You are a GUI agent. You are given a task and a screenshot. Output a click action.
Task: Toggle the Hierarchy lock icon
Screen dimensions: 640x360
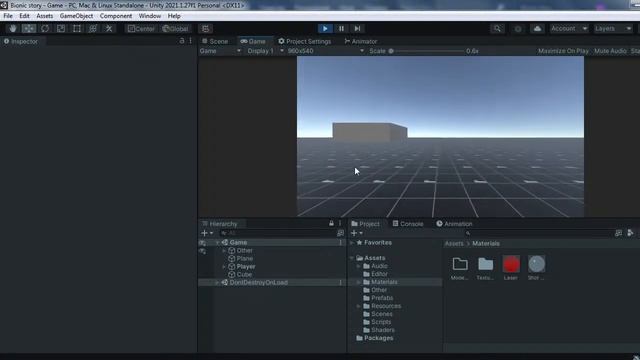pos(331,223)
